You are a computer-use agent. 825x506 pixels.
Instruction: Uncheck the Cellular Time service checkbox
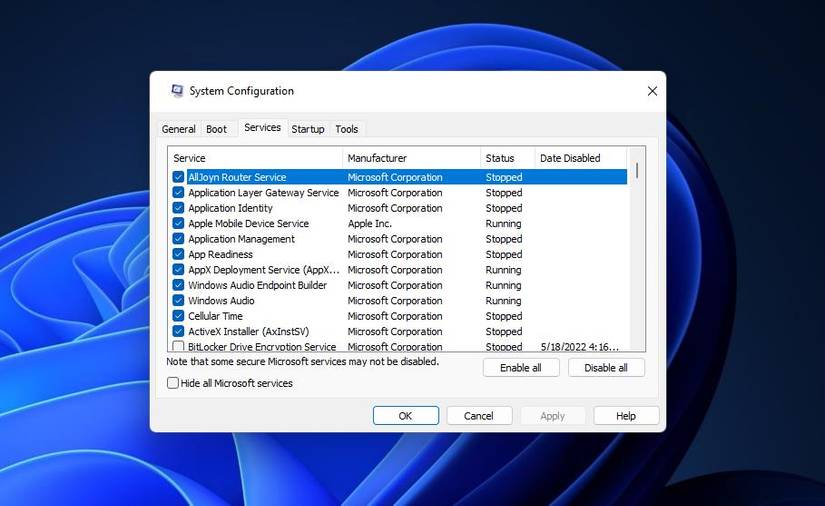[178, 316]
